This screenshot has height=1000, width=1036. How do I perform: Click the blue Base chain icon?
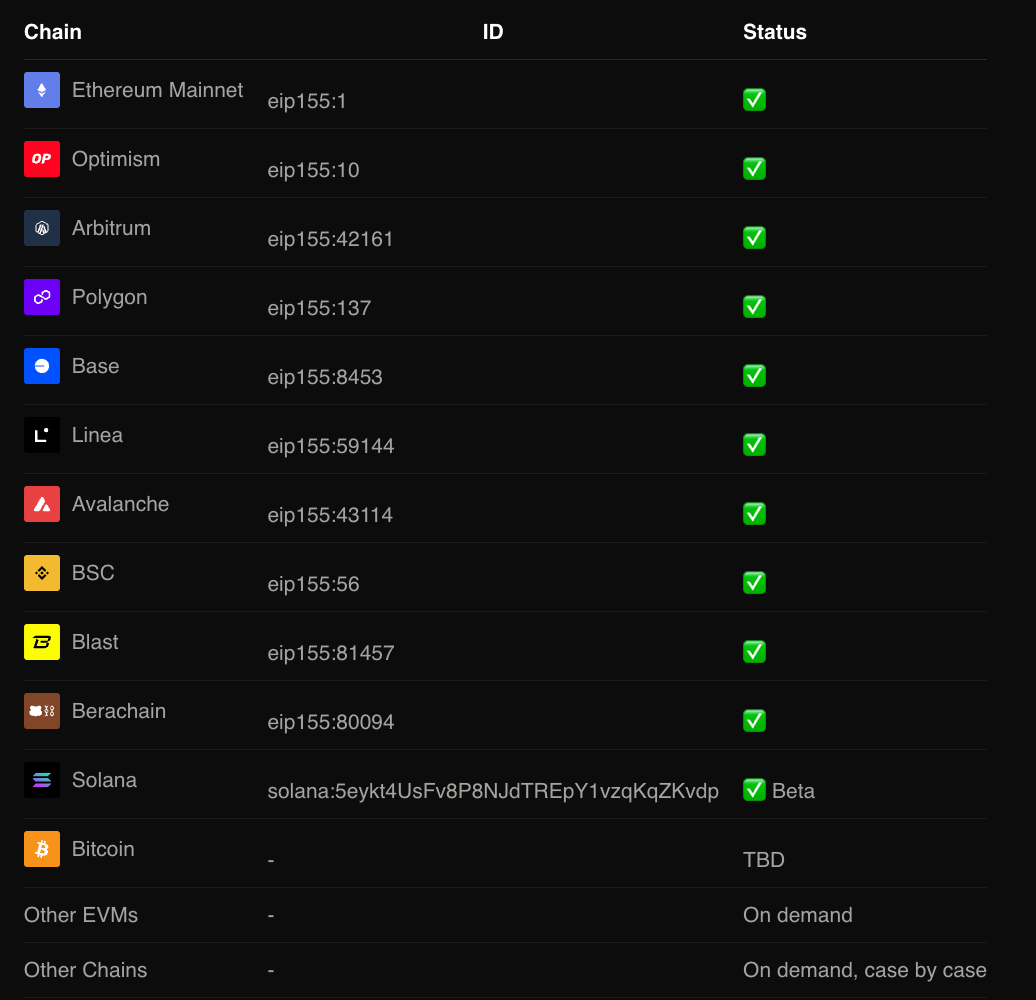click(42, 366)
